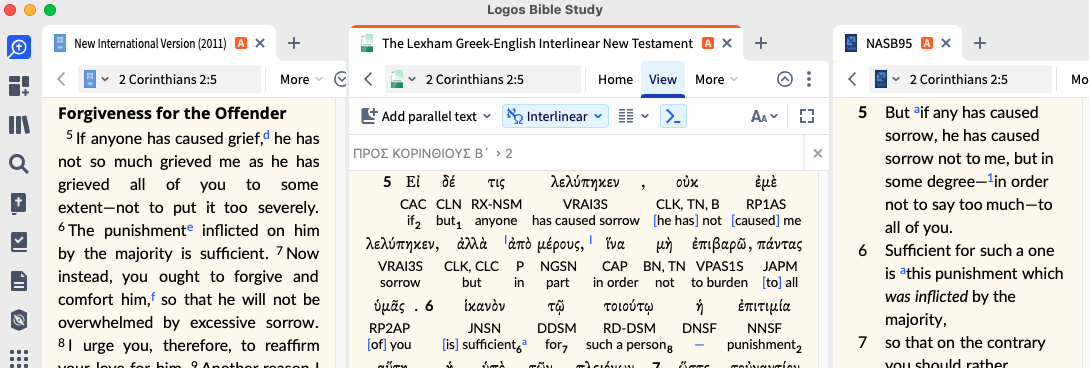
Task: Click footnote e after 'punishment' in NIV
Action: pyautogui.click(x=190, y=227)
